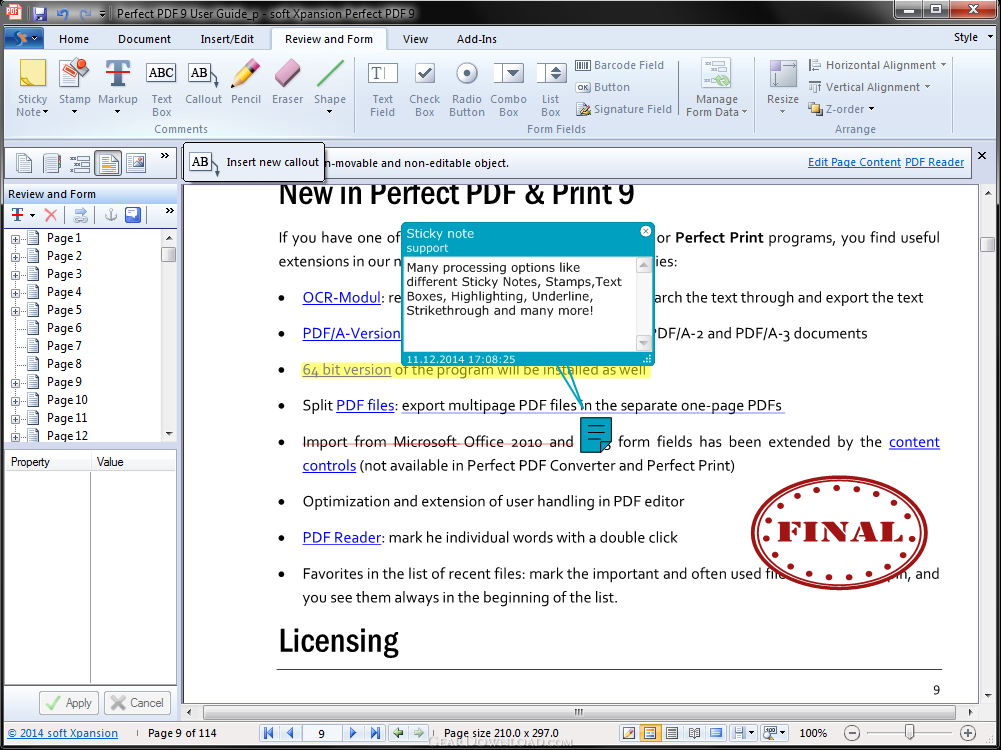Expand Page 3 in the tree
Viewport: 1001px width, 750px height.
tap(16, 274)
